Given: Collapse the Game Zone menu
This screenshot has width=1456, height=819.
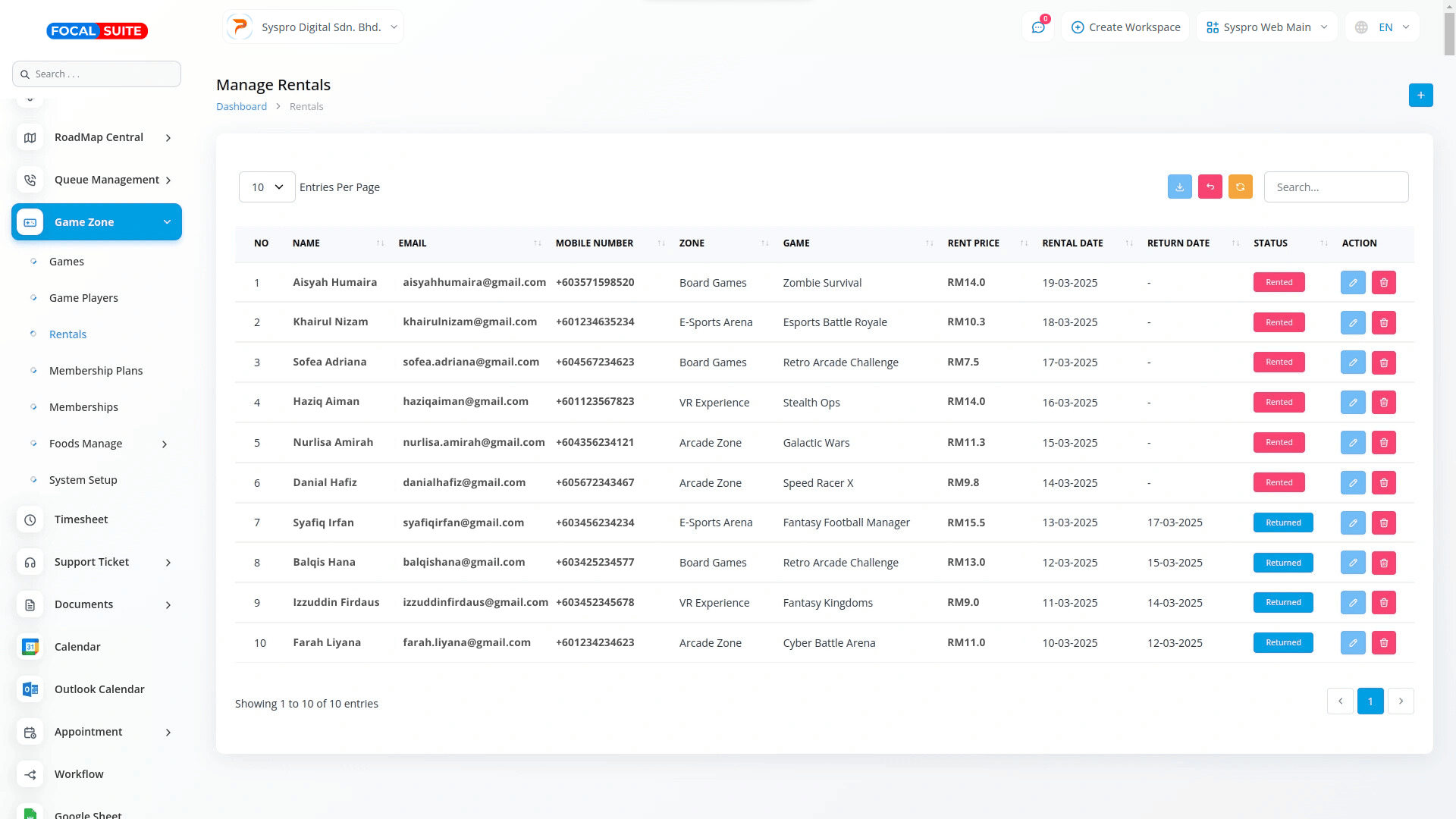Looking at the screenshot, I should tap(97, 222).
